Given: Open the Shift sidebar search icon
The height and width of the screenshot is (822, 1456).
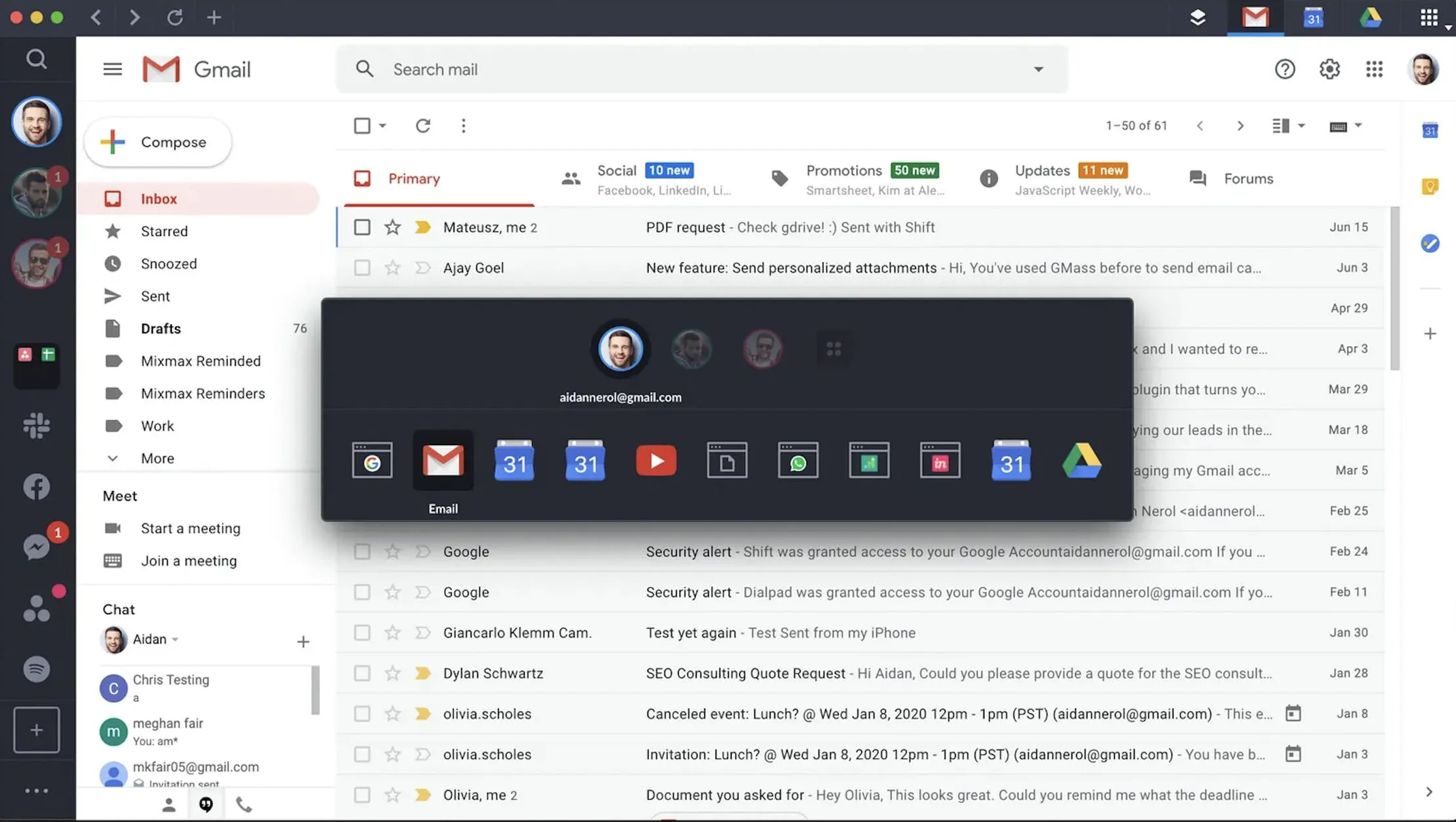Looking at the screenshot, I should click(x=37, y=59).
